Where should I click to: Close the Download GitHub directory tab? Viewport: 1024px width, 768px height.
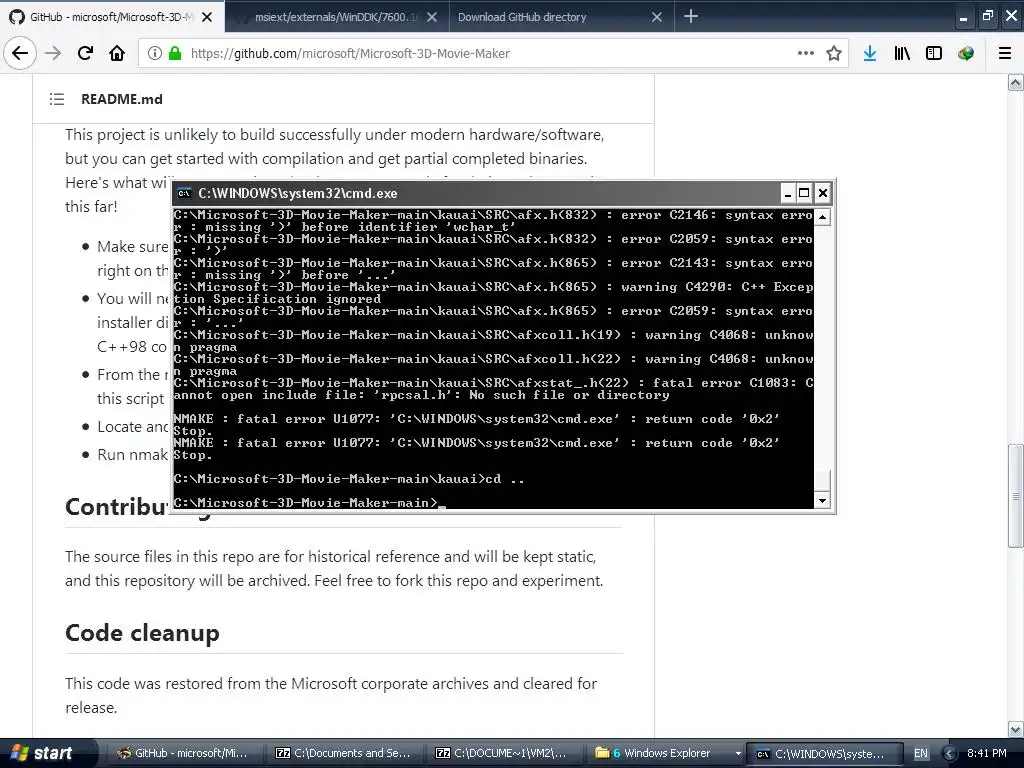[657, 17]
